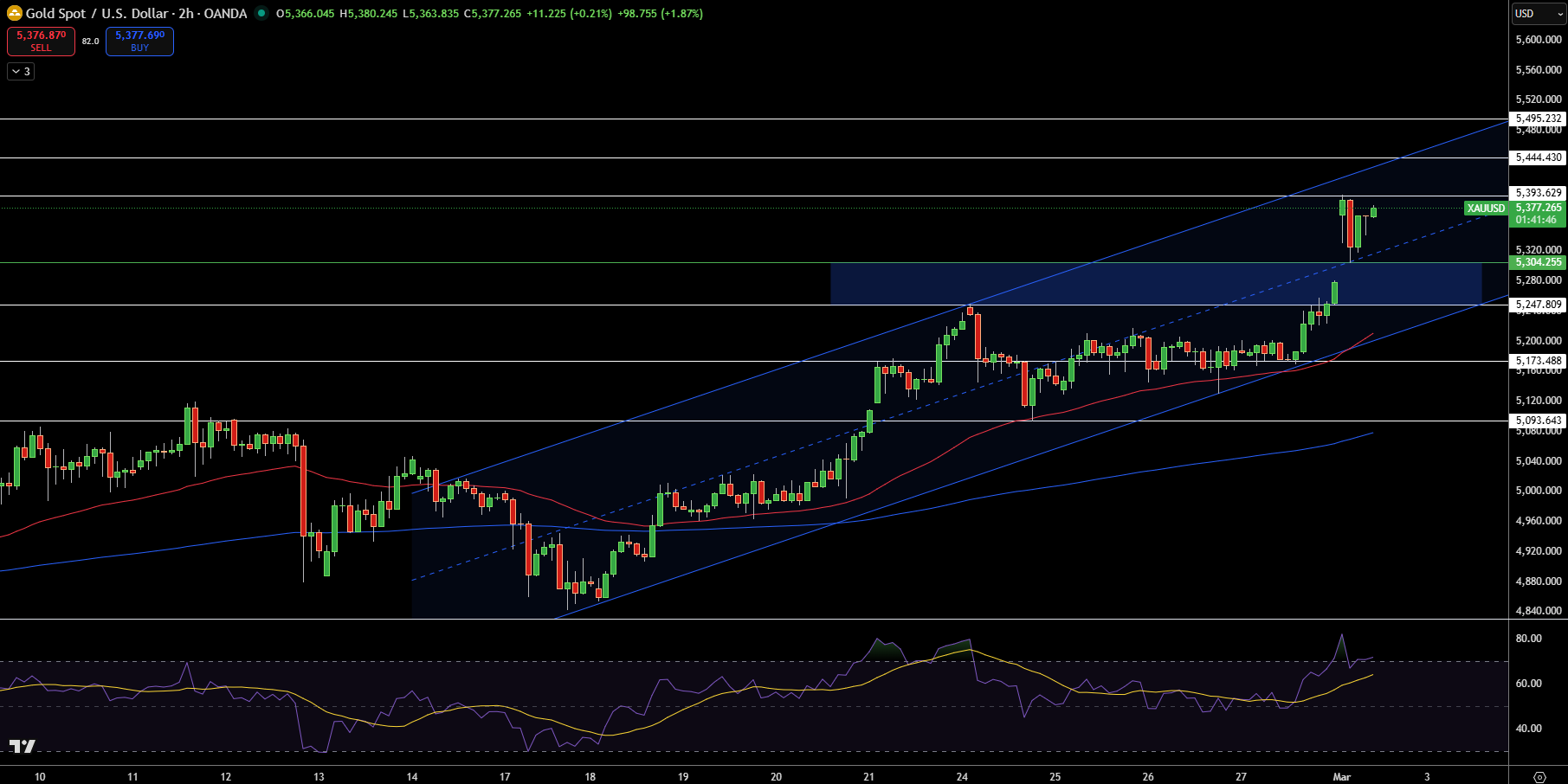Click the Mar date label on time axis
This screenshot has height=784, width=1568.
(1341, 776)
